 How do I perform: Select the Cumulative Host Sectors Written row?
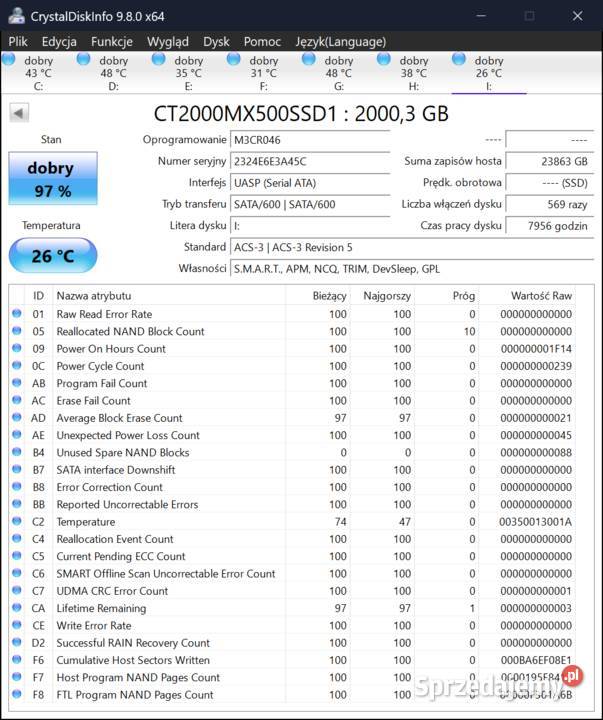[x=293, y=660]
